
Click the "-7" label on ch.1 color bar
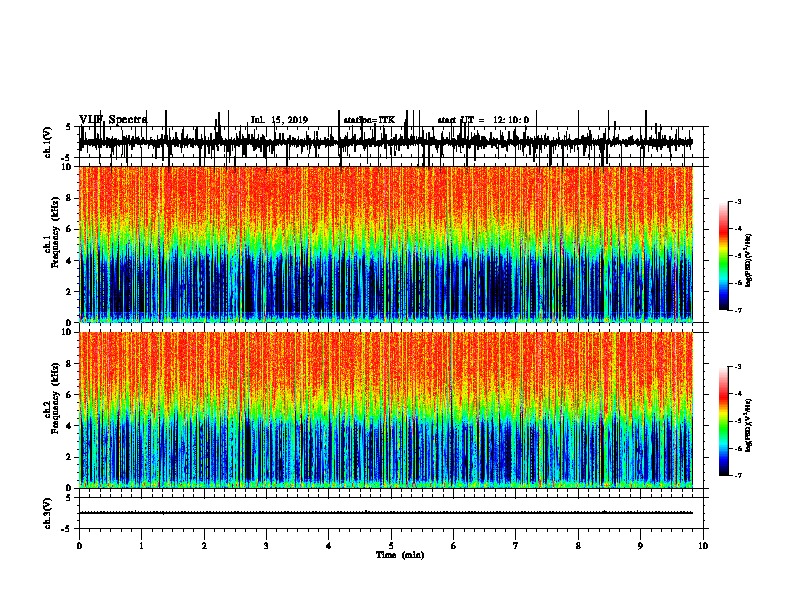(x=738, y=310)
